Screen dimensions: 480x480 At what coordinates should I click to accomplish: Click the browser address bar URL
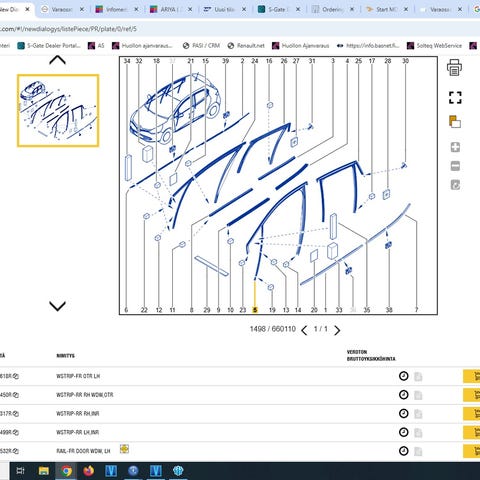click(69, 29)
